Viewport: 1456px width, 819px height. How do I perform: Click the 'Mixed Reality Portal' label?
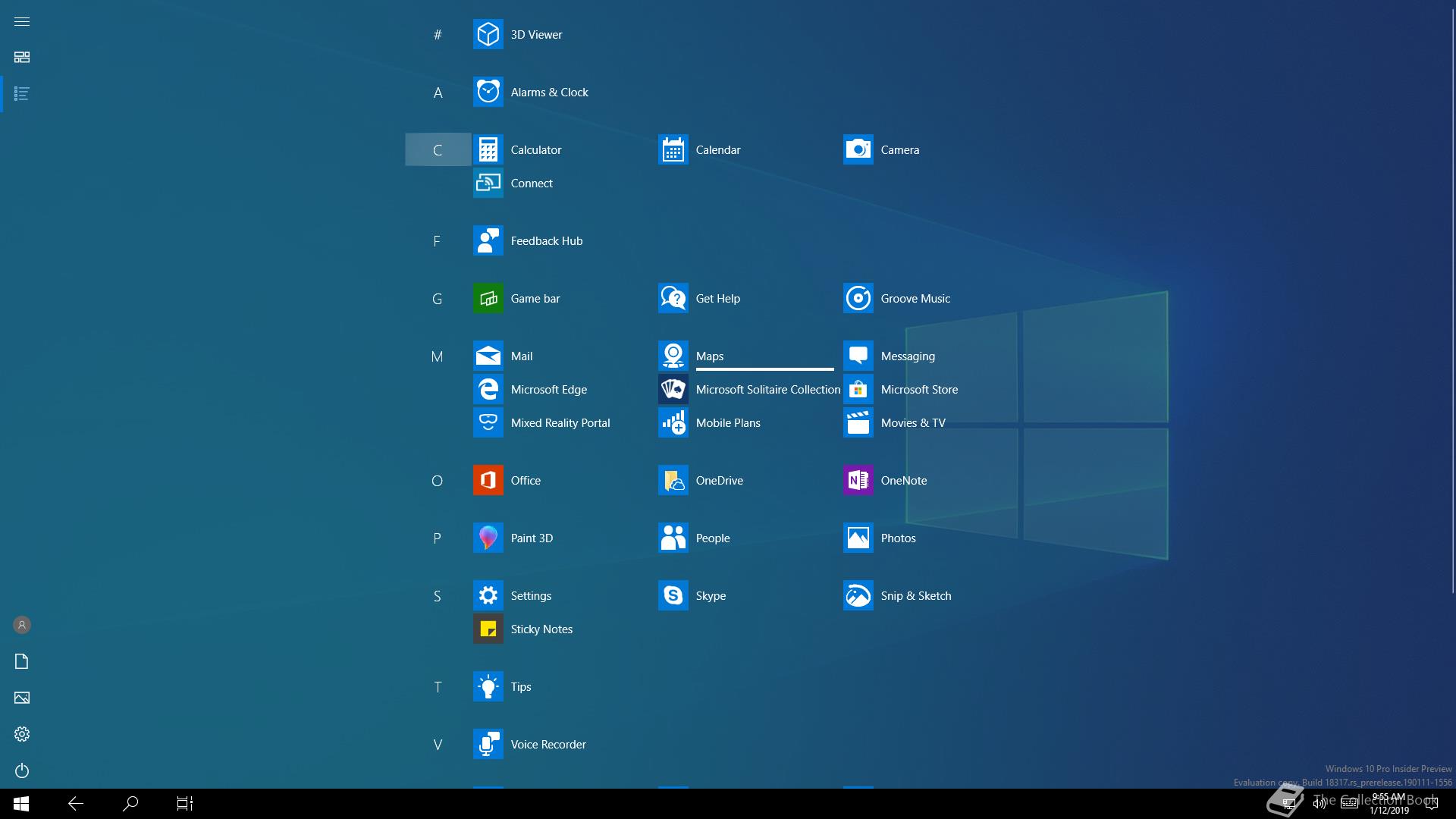coord(560,423)
